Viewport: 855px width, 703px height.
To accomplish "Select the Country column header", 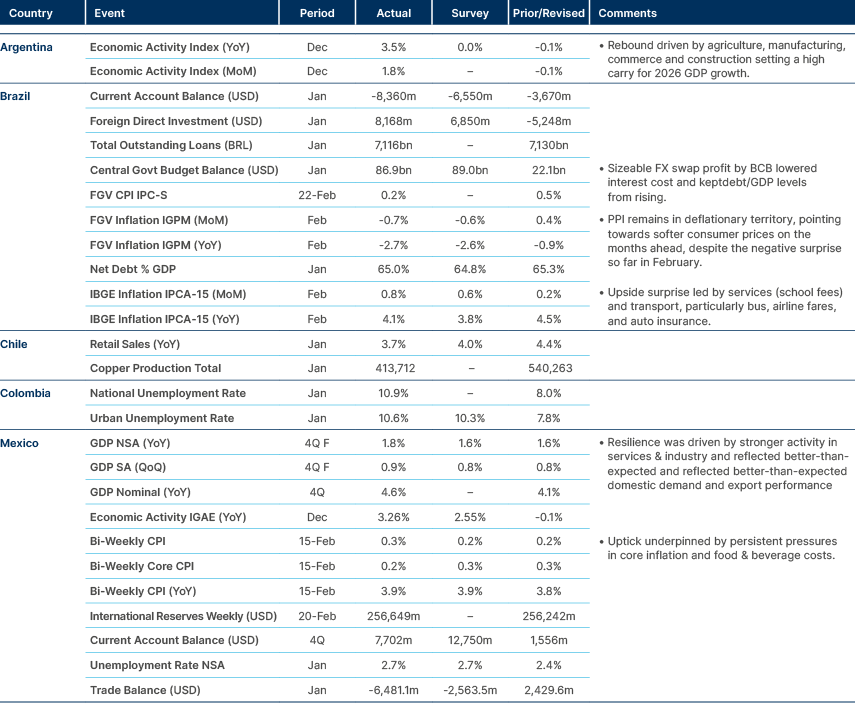I will click(30, 13).
